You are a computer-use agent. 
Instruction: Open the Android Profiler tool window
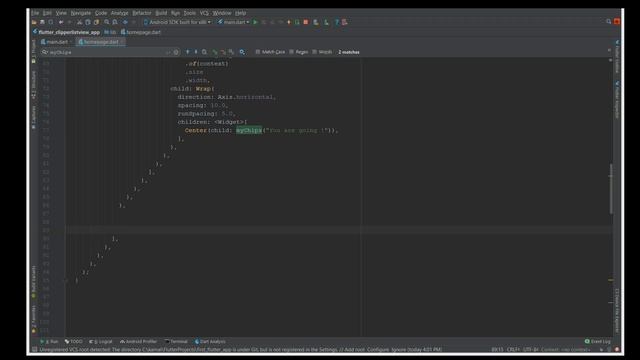[139, 341]
